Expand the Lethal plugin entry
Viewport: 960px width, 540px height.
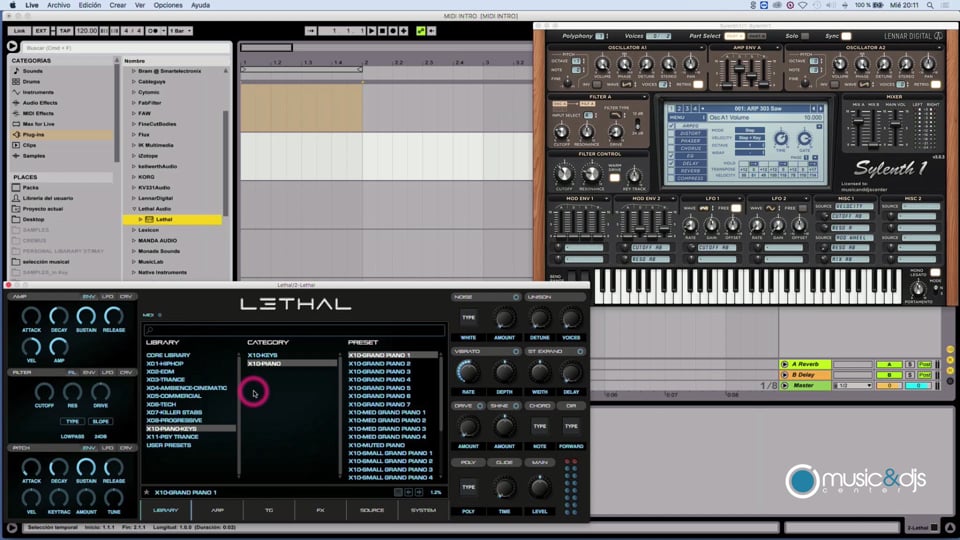[140, 219]
